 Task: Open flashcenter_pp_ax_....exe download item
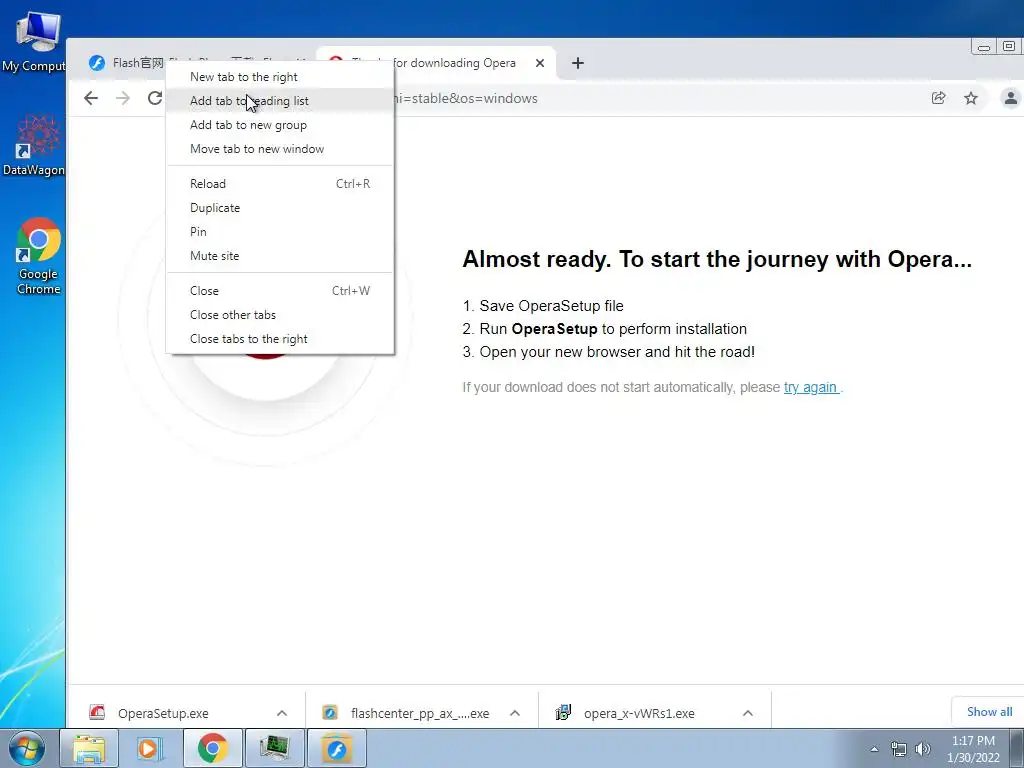(x=420, y=713)
